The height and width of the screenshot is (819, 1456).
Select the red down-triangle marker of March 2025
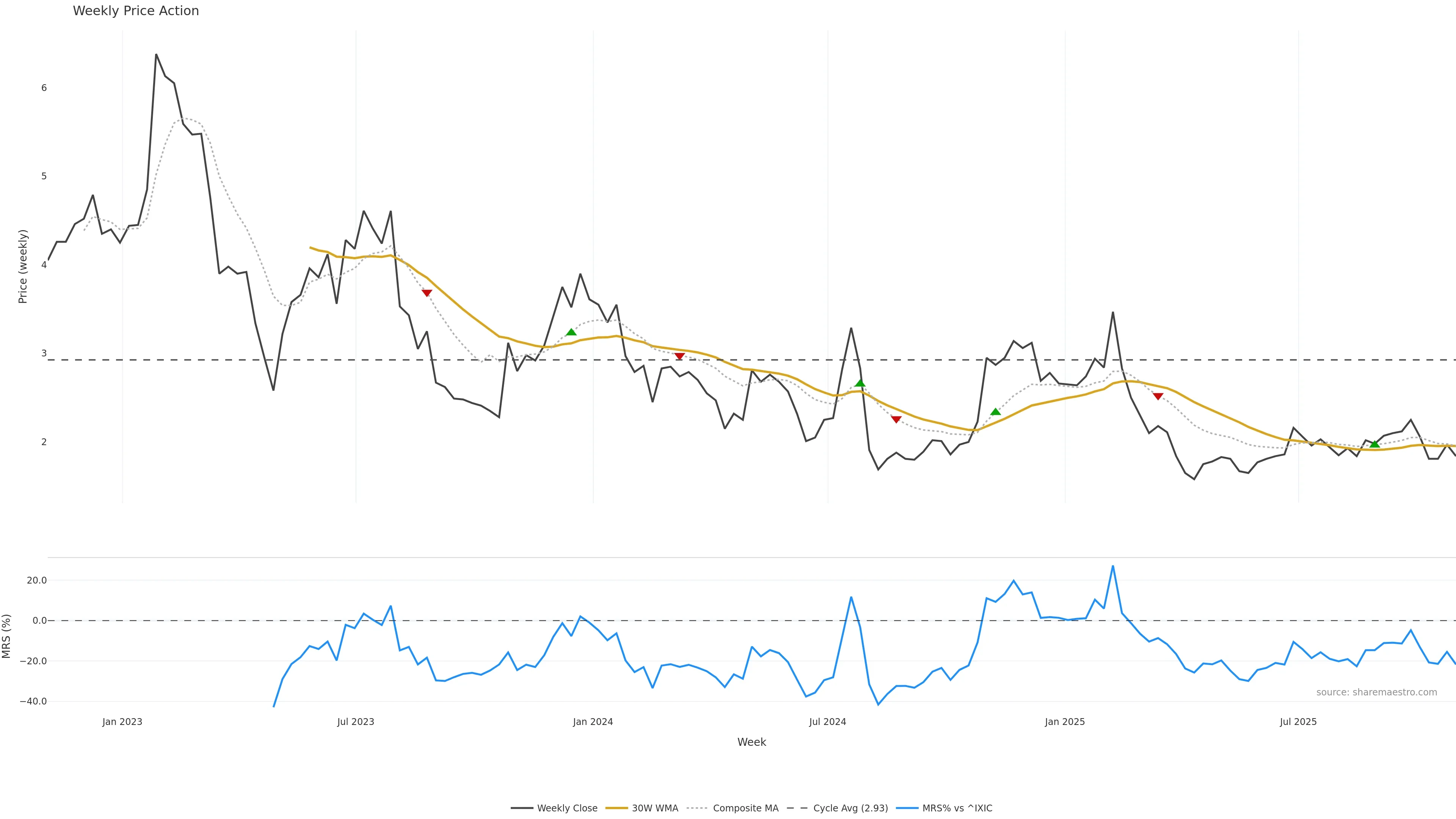(1158, 396)
